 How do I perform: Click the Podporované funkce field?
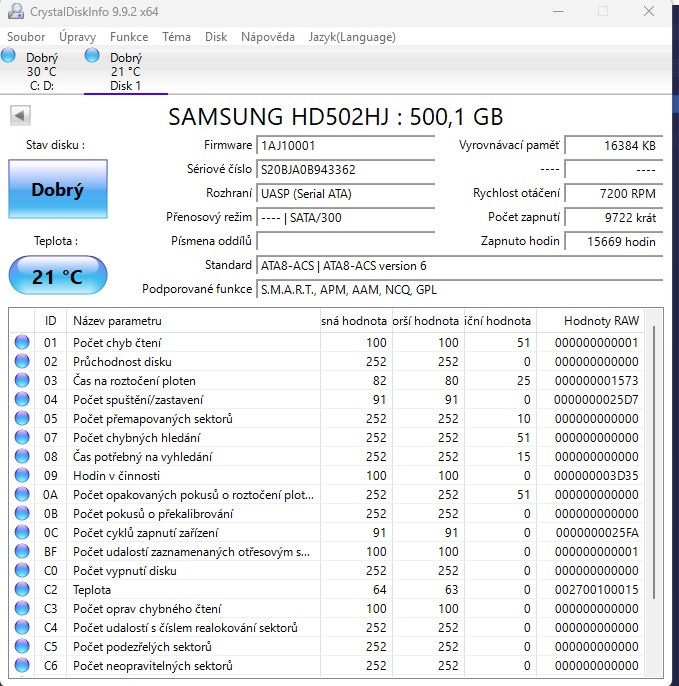[460, 290]
